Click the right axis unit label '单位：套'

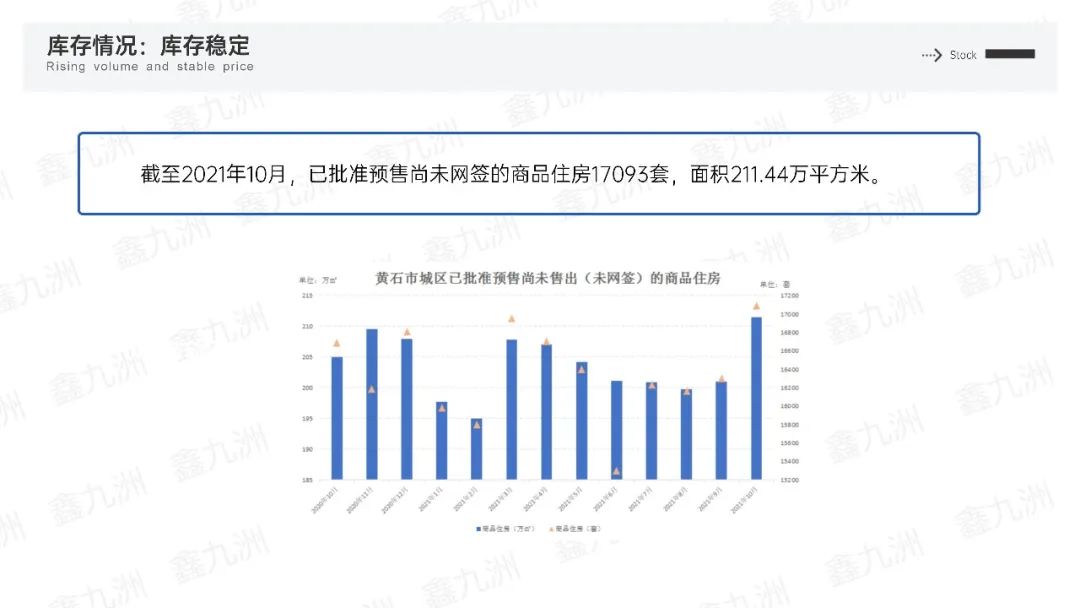tap(775, 284)
